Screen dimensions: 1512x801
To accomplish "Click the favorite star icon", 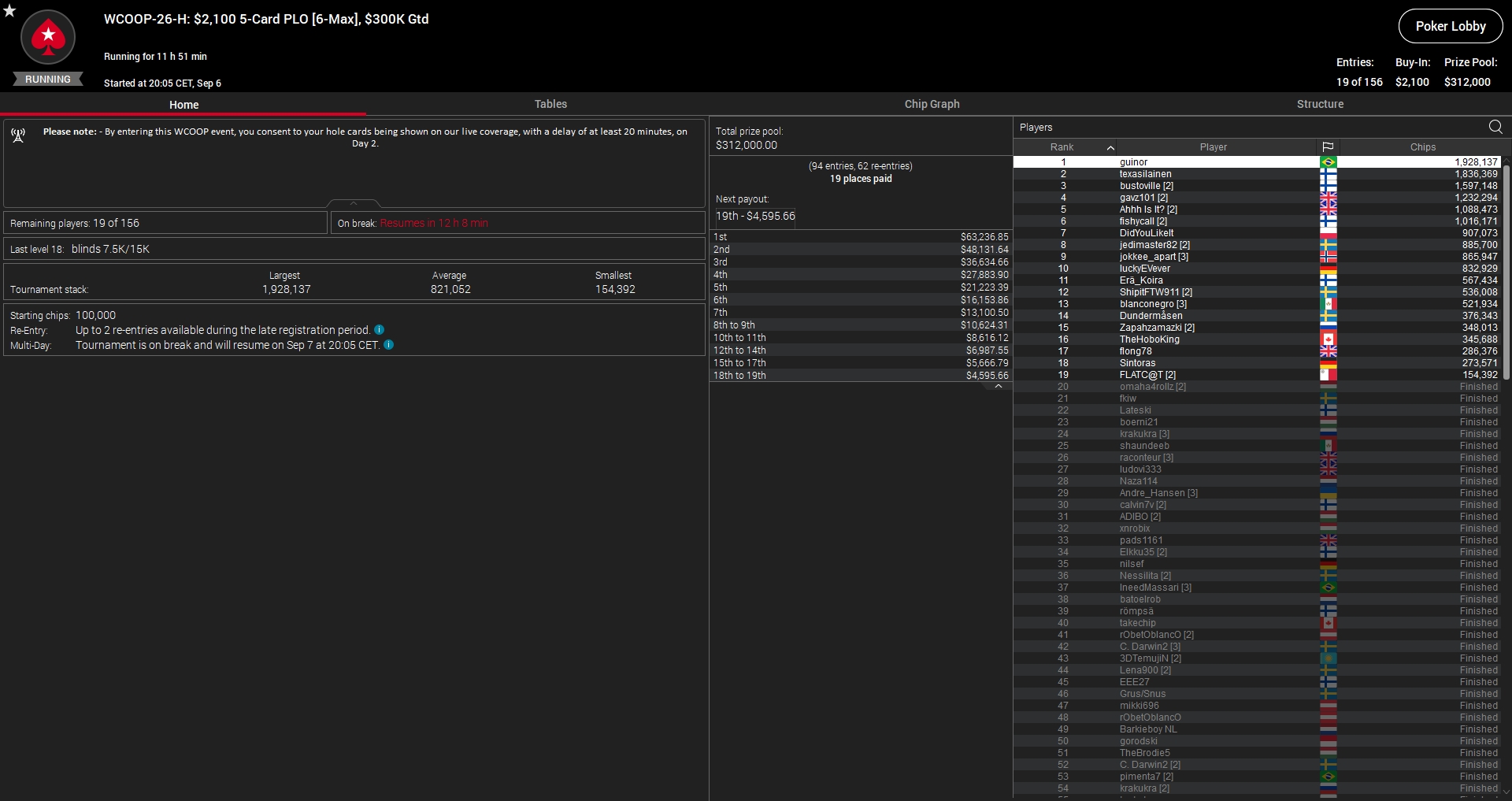I will 9,10.
